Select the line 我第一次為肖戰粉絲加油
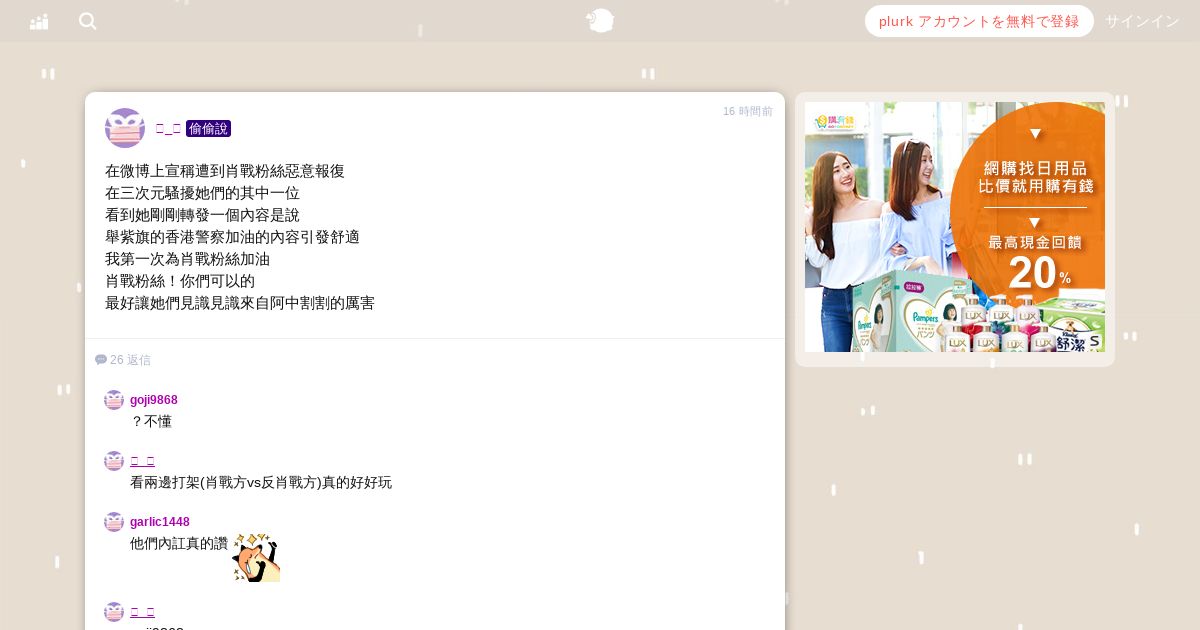This screenshot has width=1200, height=630. click(188, 259)
